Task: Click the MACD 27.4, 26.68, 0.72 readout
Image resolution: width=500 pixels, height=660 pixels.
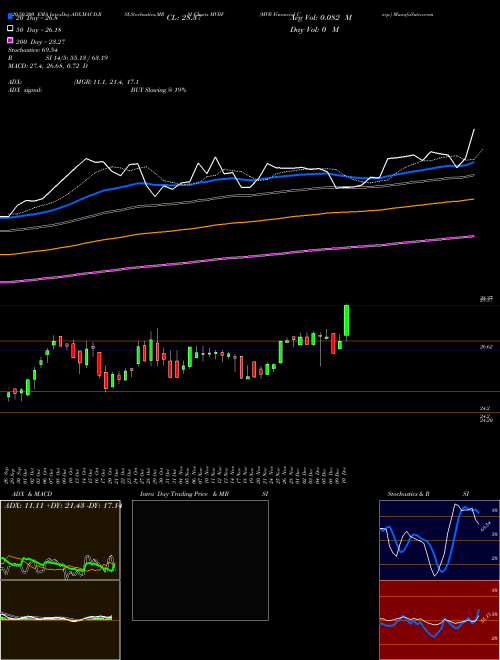Action: pyautogui.click(x=48, y=66)
